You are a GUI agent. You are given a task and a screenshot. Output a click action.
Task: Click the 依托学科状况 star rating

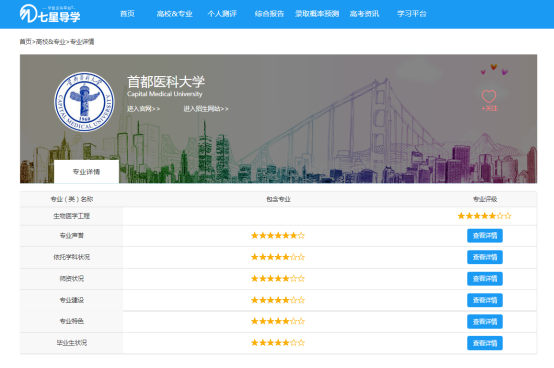[x=278, y=257]
